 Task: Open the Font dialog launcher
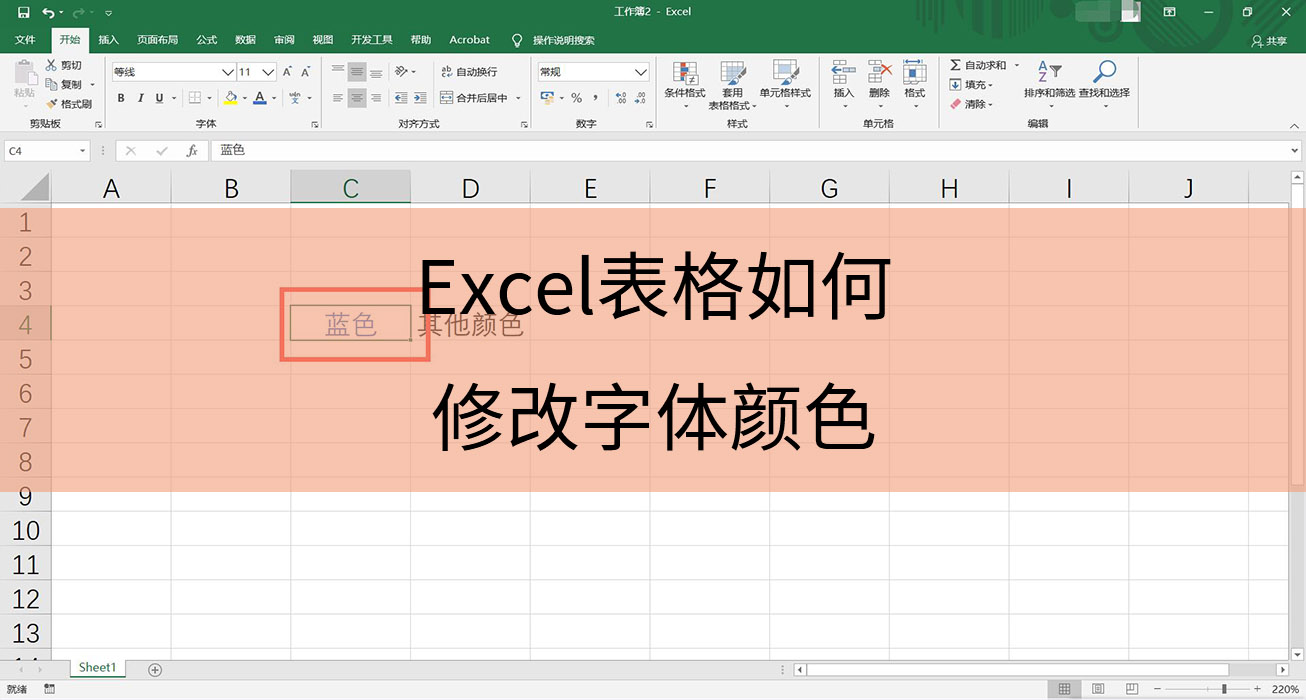315,124
